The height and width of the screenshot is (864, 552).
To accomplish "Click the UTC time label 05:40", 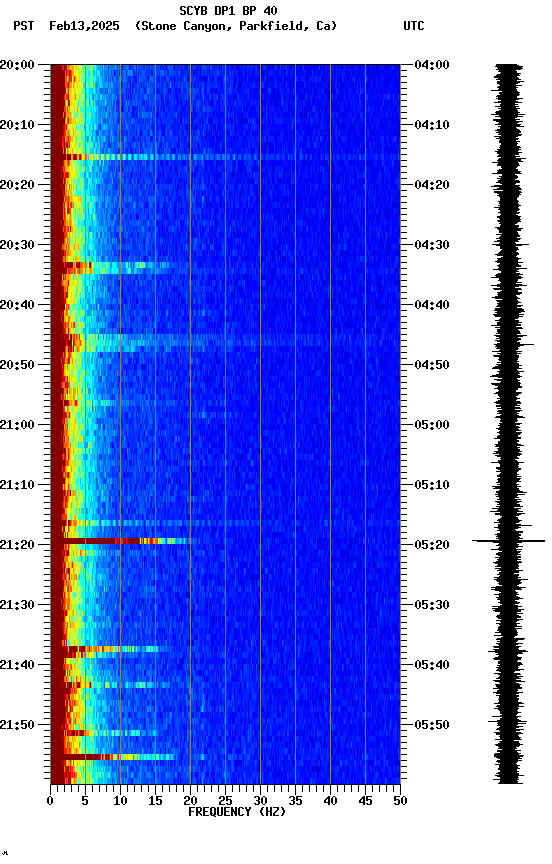I will [432, 666].
